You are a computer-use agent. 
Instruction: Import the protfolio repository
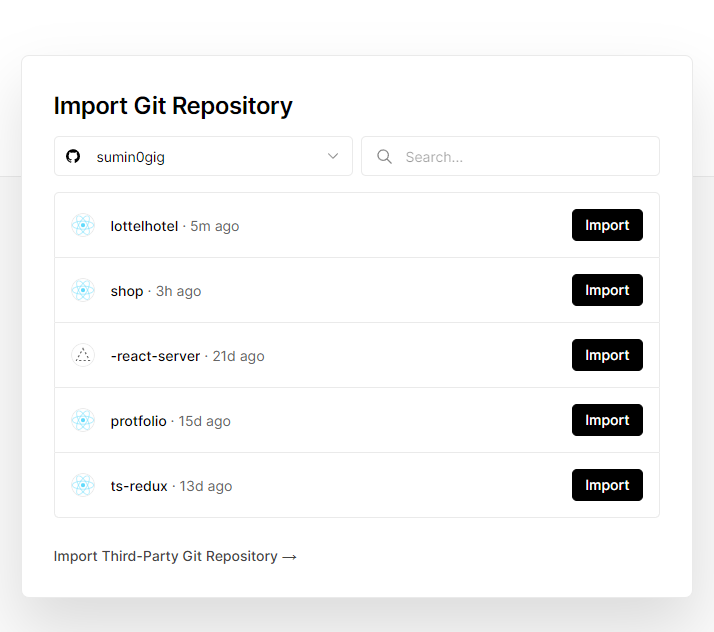coord(607,420)
